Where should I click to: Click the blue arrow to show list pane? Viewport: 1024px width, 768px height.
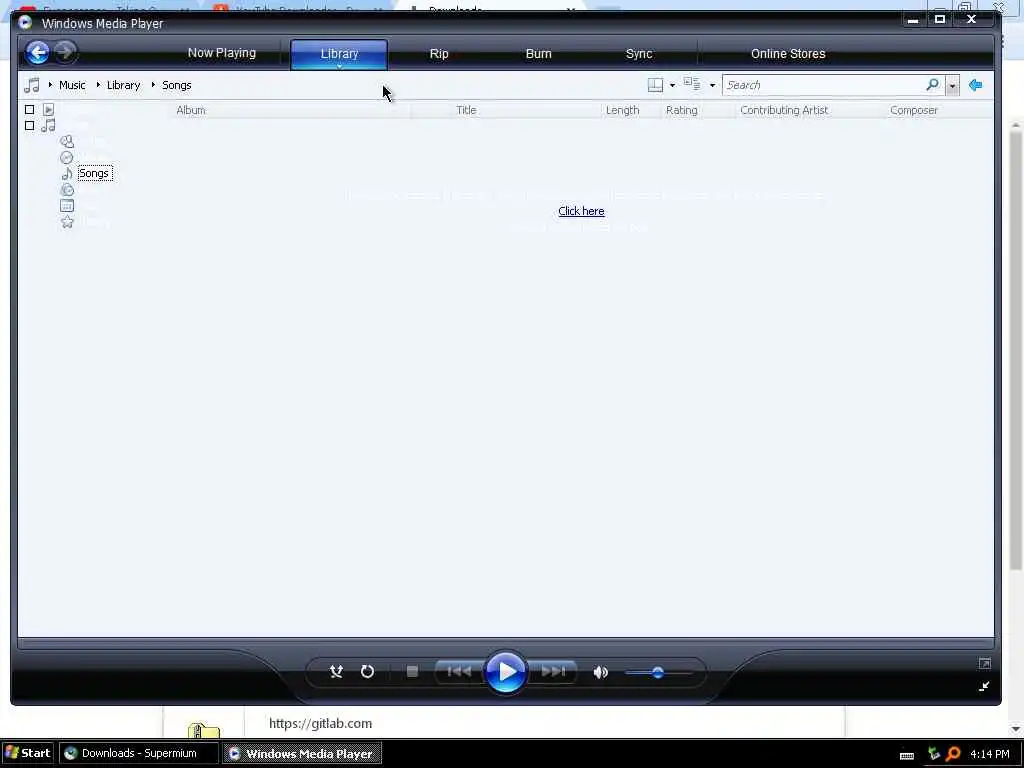point(976,85)
